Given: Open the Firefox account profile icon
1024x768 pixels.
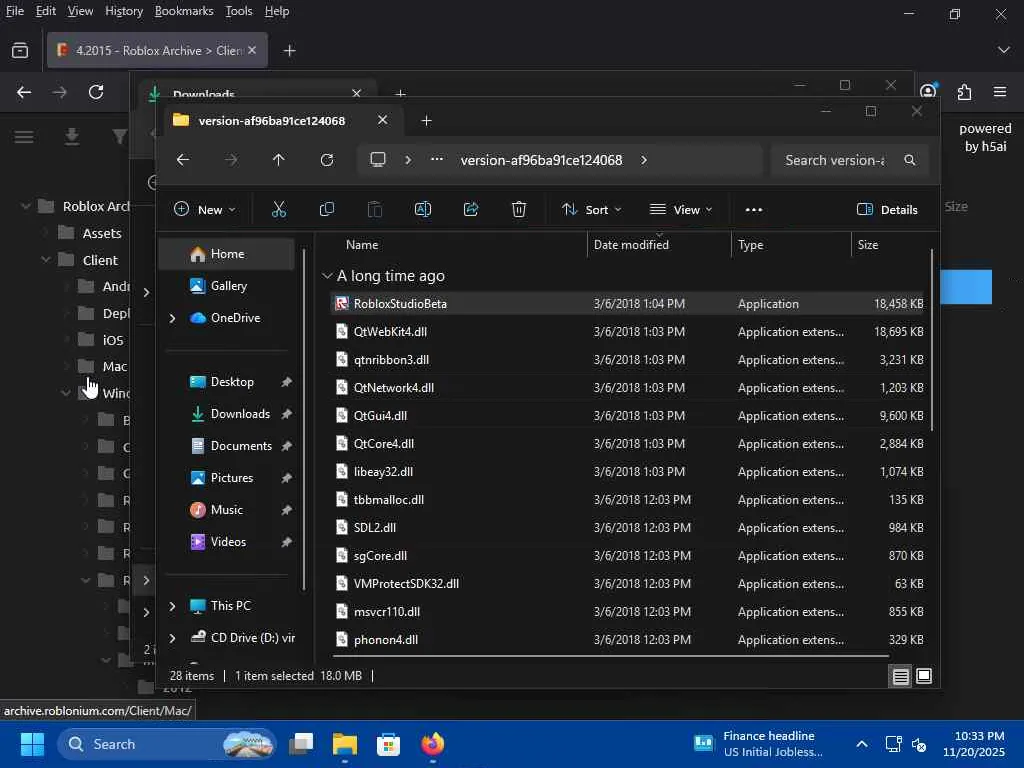Looking at the screenshot, I should [928, 91].
